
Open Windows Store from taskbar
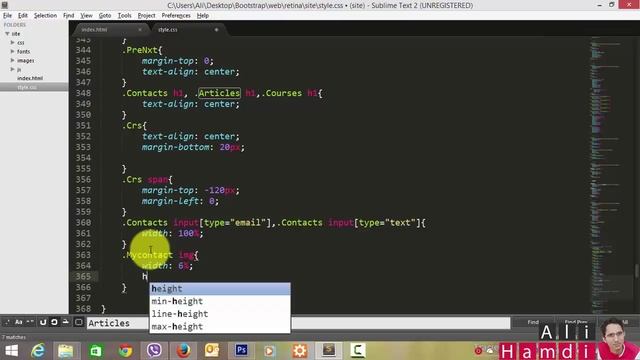click(96, 351)
